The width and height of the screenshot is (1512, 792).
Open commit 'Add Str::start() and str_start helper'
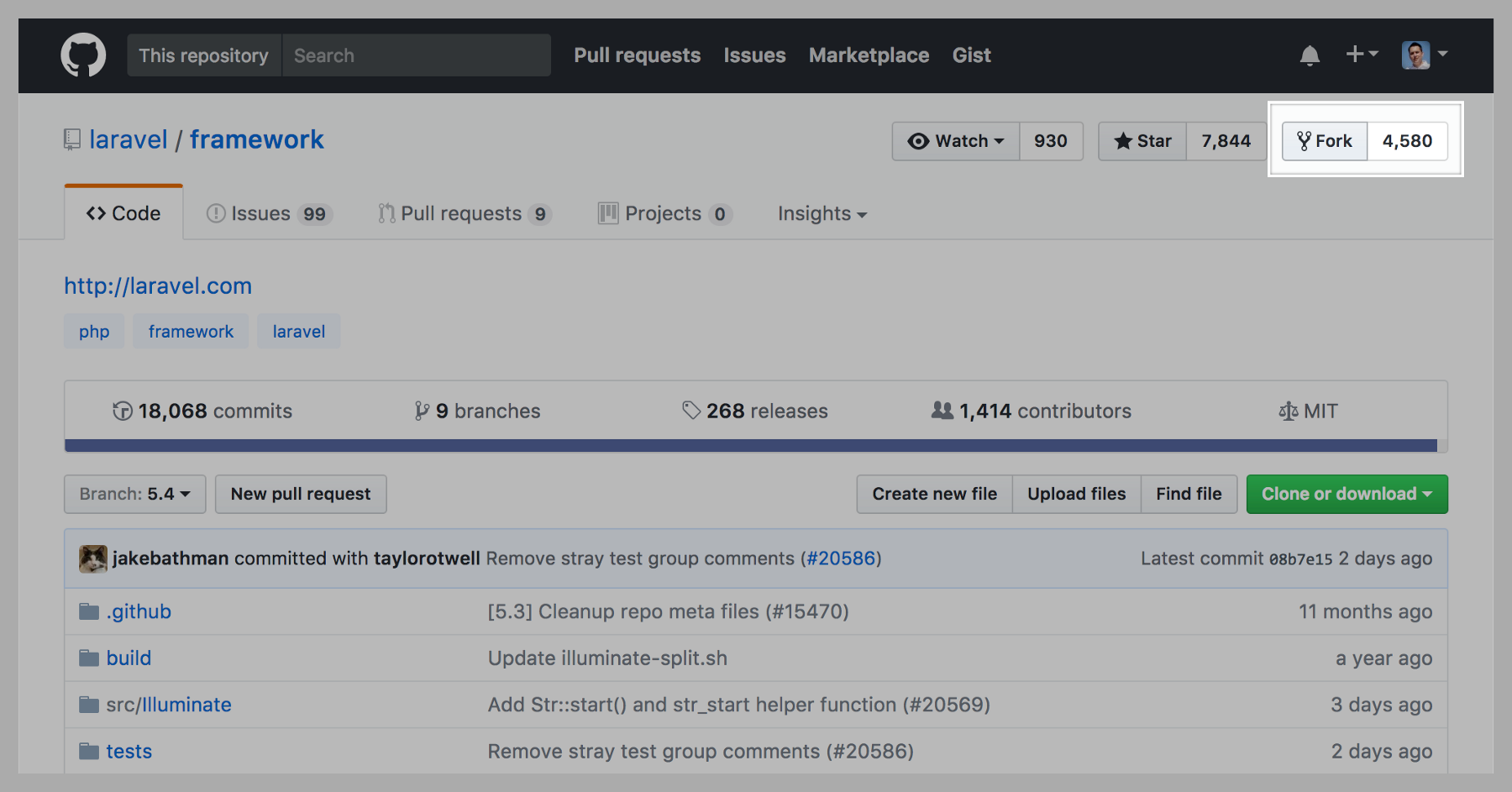[739, 705]
